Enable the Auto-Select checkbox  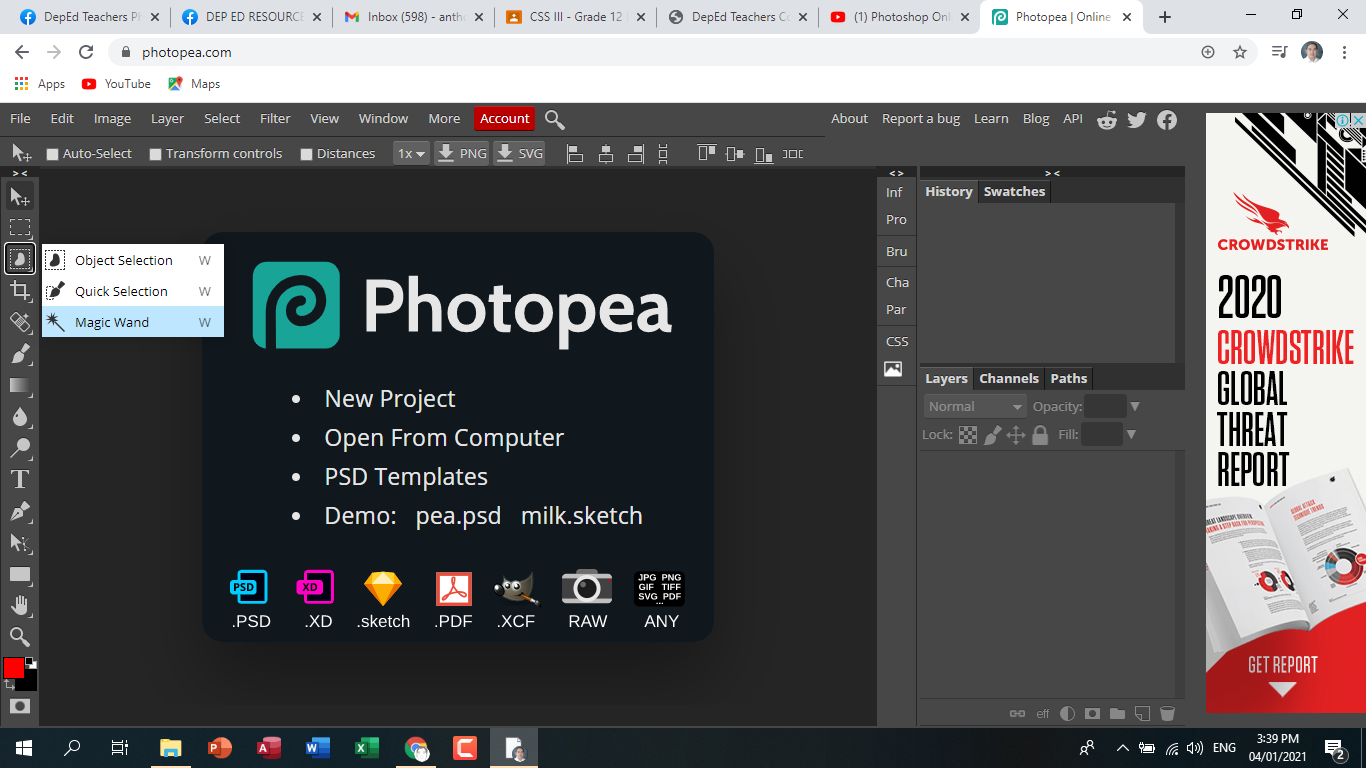click(x=53, y=154)
